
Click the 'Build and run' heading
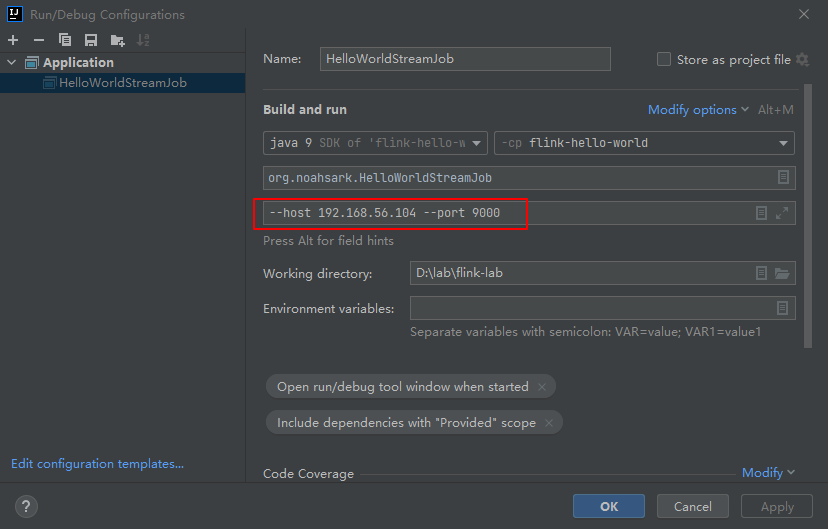[305, 110]
